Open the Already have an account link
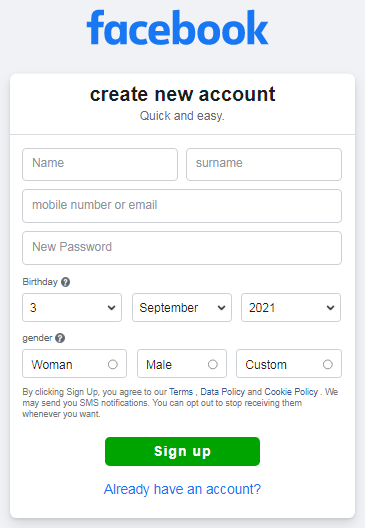 coord(182,489)
